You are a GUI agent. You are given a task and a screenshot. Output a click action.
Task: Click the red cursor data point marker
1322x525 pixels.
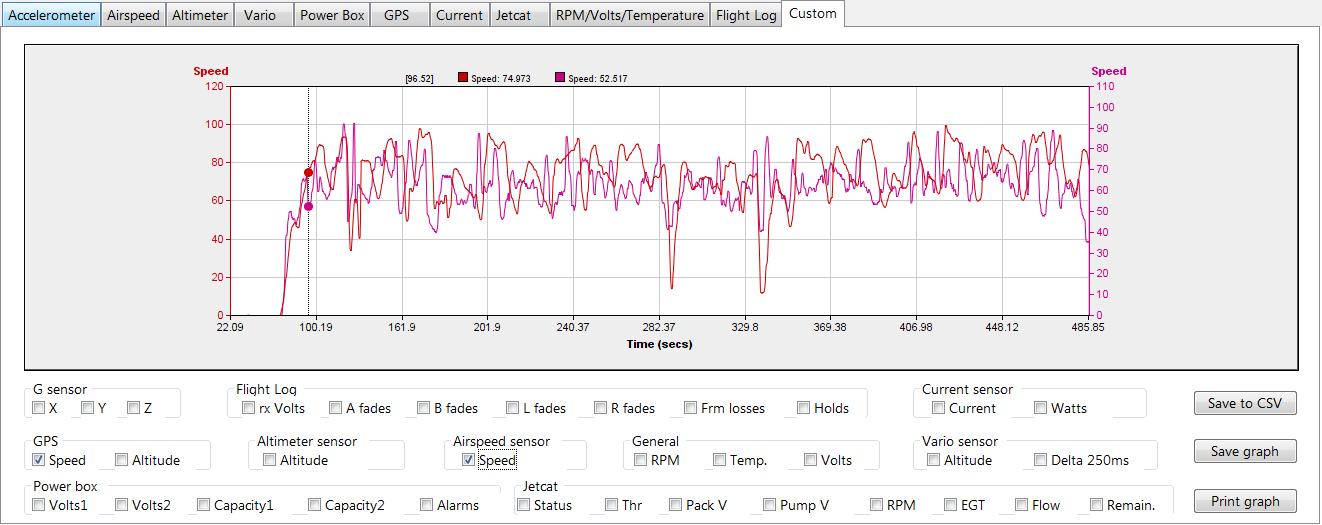point(308,173)
